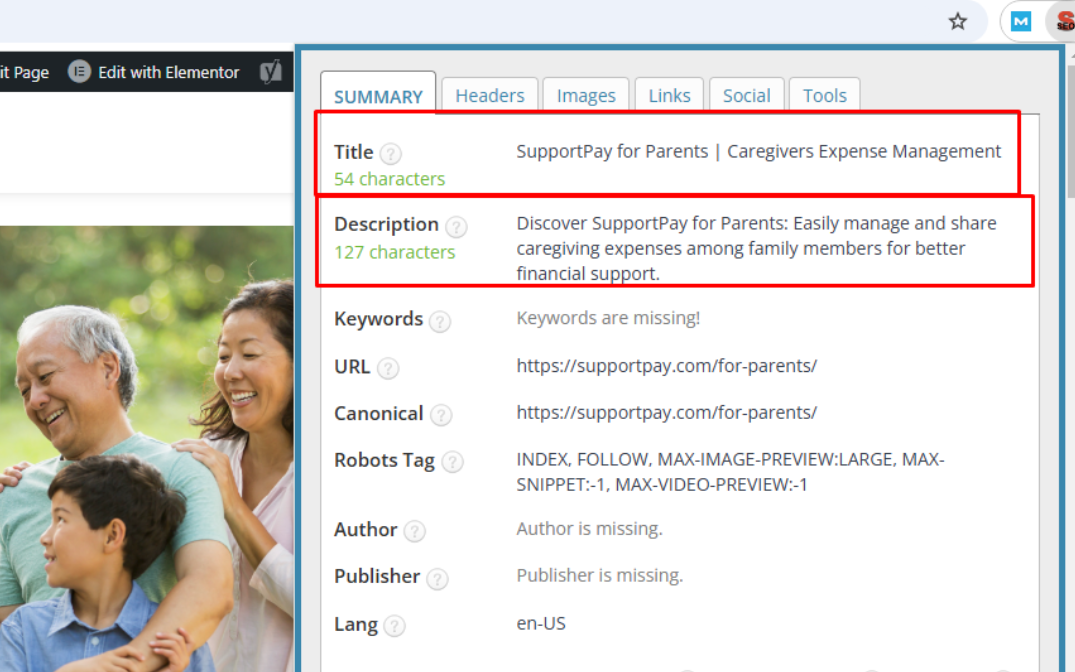
Task: Click the SEO extension icon in toolbar
Action: click(1064, 21)
